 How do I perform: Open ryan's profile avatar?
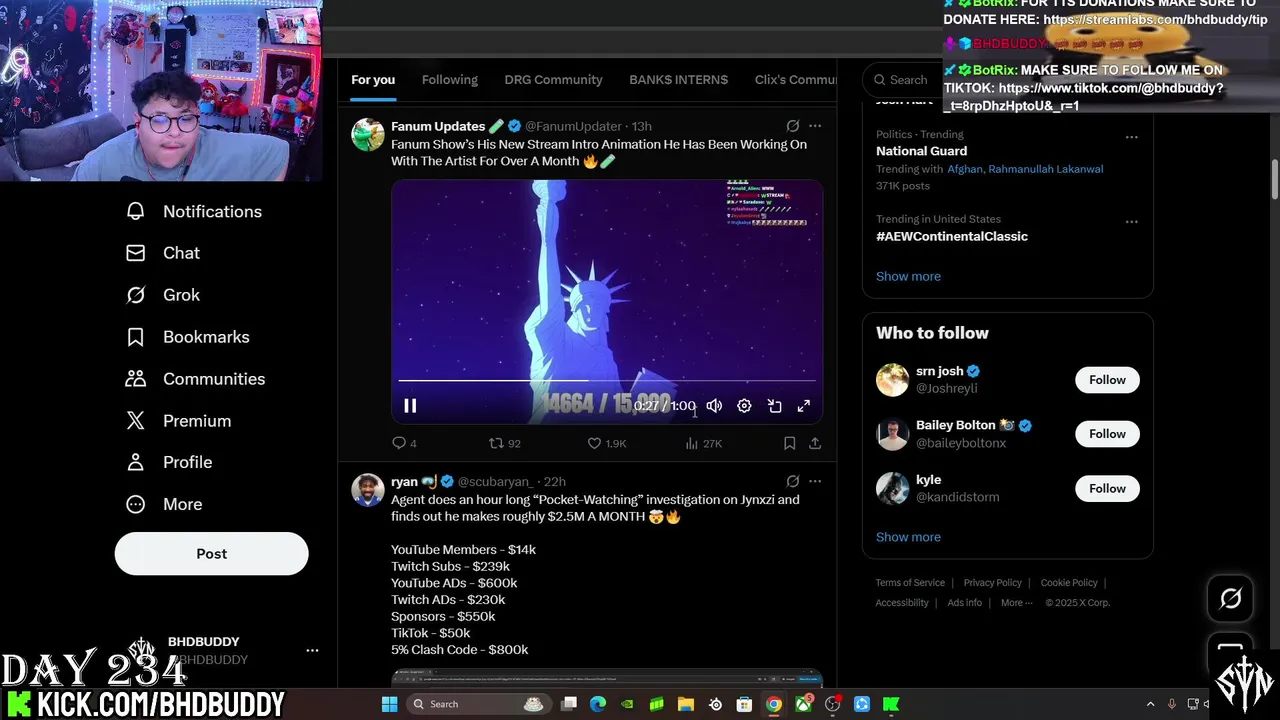coord(367,490)
